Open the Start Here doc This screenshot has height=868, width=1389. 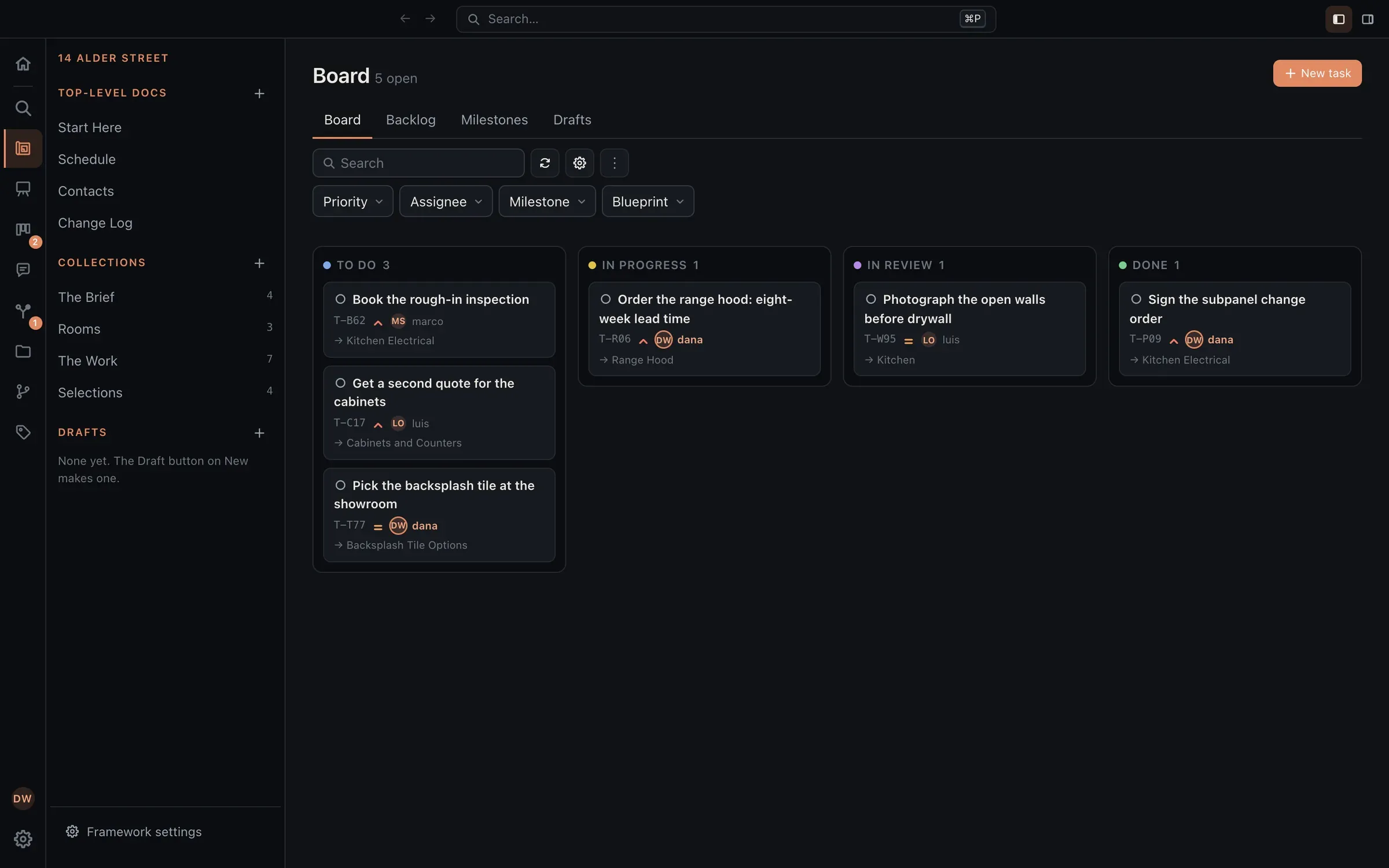[x=90, y=127]
